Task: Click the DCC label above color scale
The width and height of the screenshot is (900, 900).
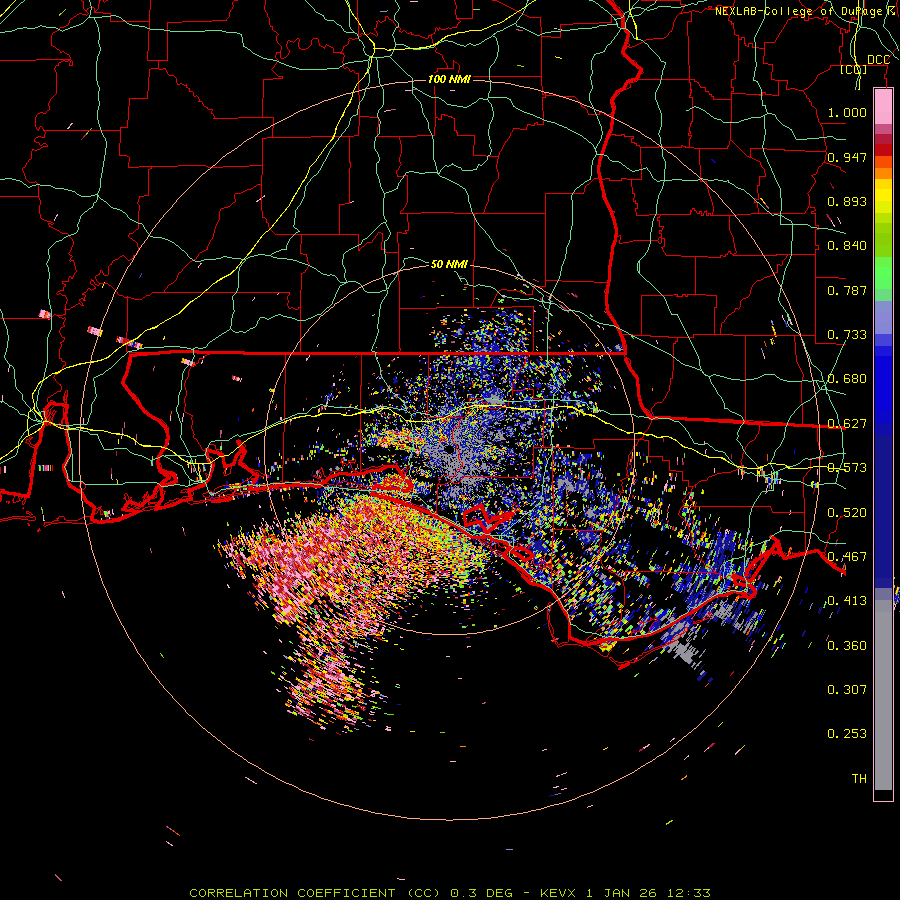Action: coord(878,60)
